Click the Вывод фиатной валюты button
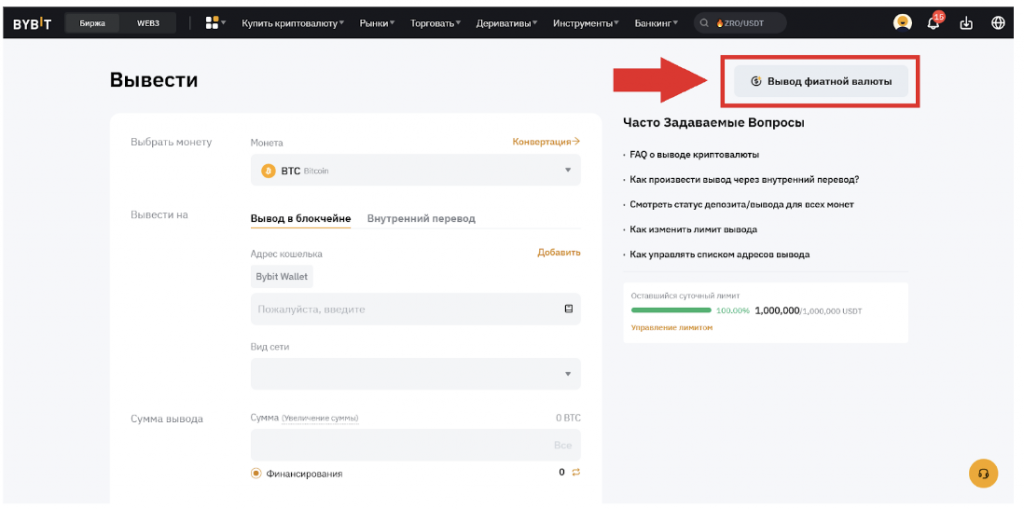The width and height of the screenshot is (1024, 509). 821,81
